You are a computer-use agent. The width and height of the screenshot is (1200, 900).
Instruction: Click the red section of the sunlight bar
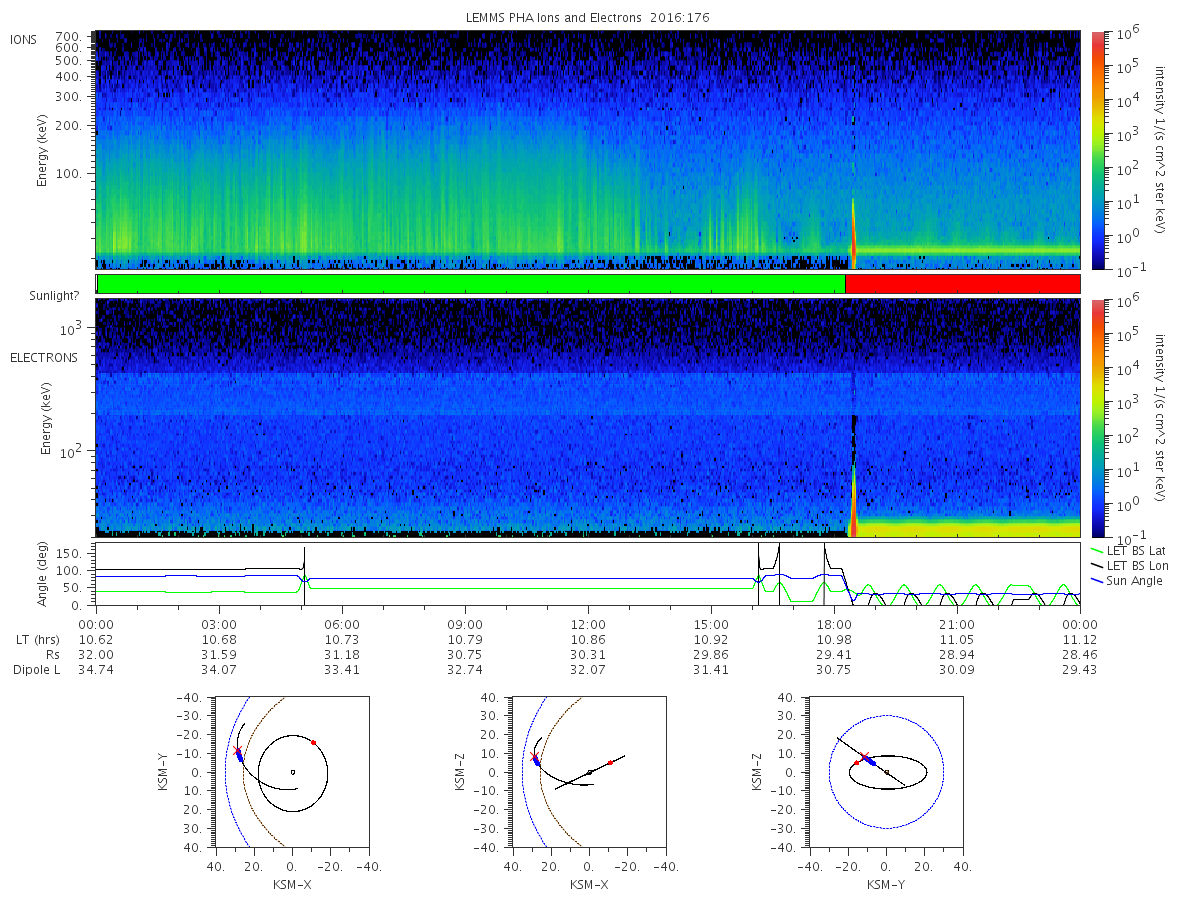[x=963, y=284]
